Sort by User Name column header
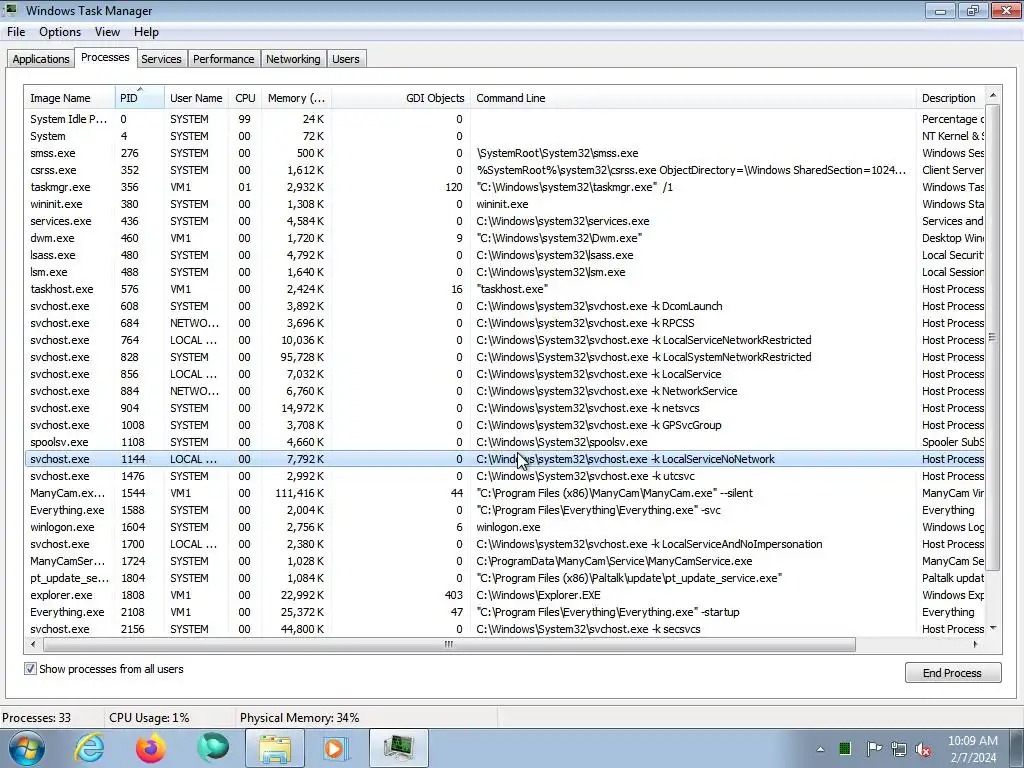 click(197, 98)
